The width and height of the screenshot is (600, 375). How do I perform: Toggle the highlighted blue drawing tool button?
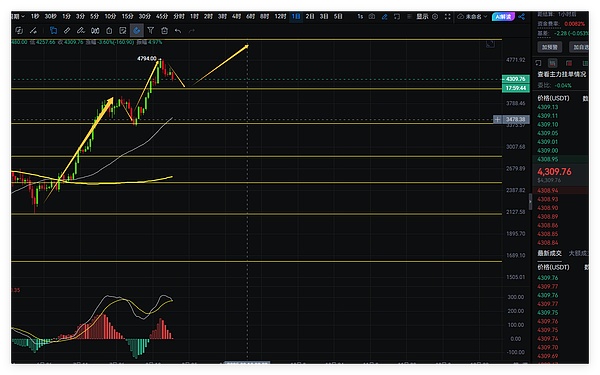point(137,31)
